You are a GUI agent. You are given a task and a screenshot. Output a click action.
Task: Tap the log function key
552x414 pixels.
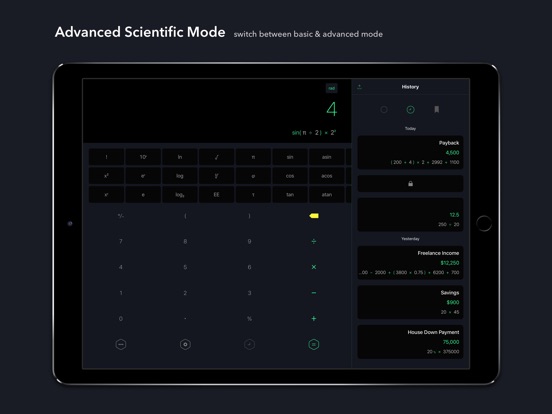tap(180, 176)
